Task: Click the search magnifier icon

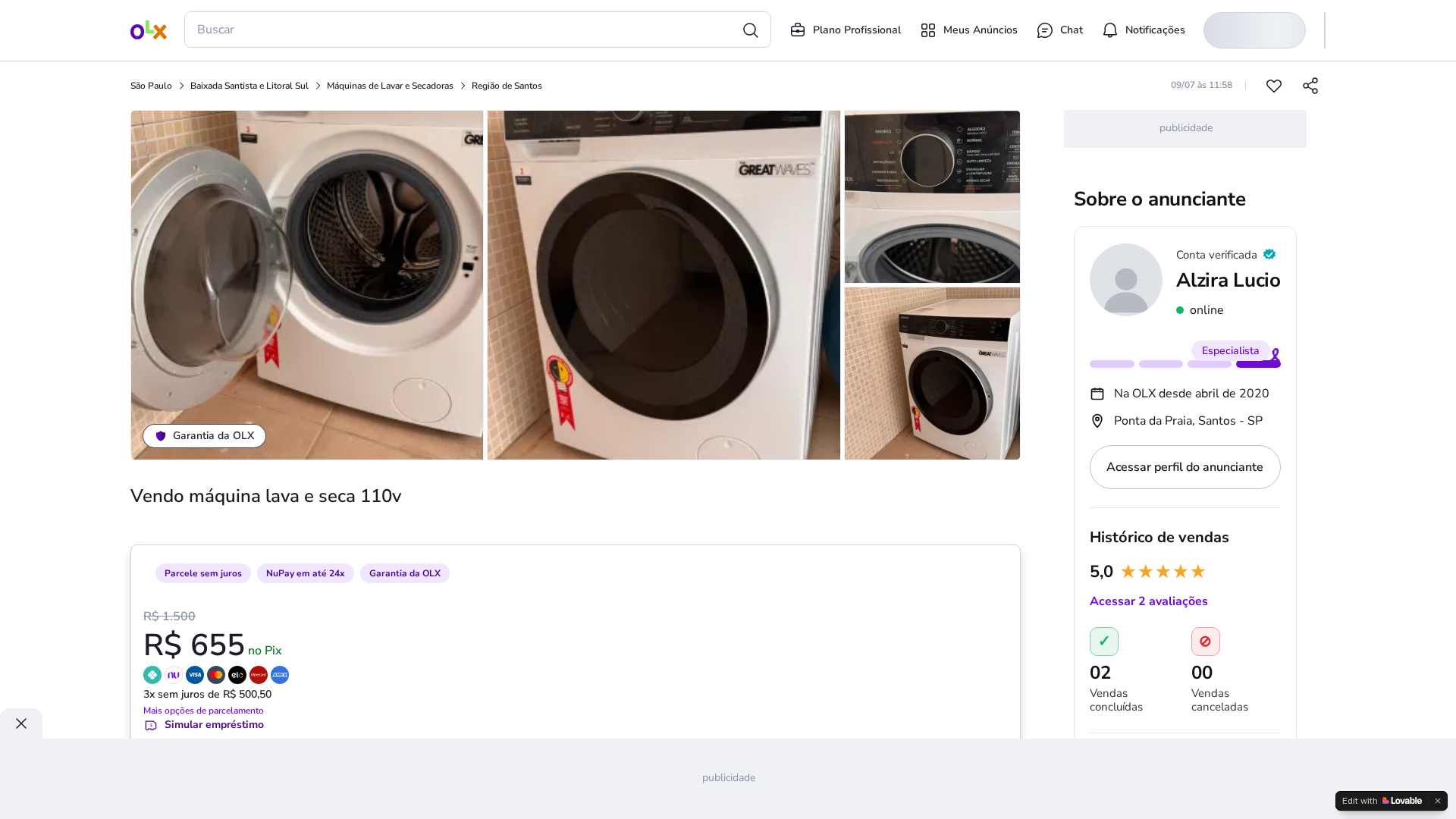Action: (750, 30)
